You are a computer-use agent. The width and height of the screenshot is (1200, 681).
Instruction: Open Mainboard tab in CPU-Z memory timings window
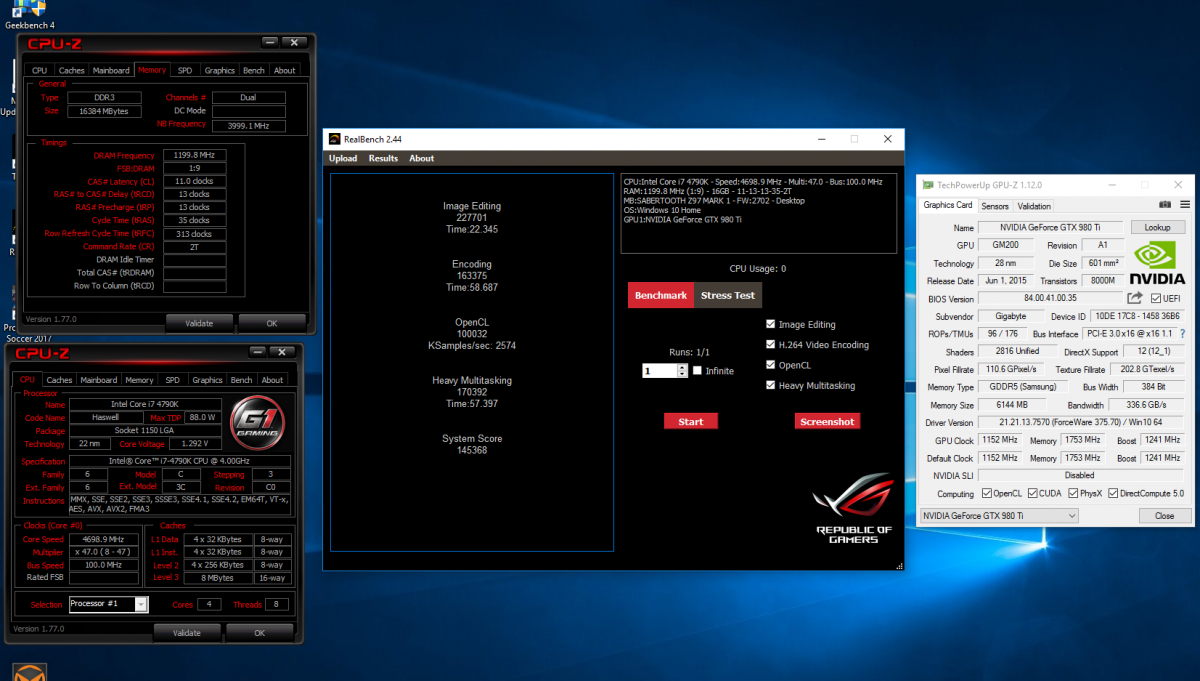coord(110,70)
